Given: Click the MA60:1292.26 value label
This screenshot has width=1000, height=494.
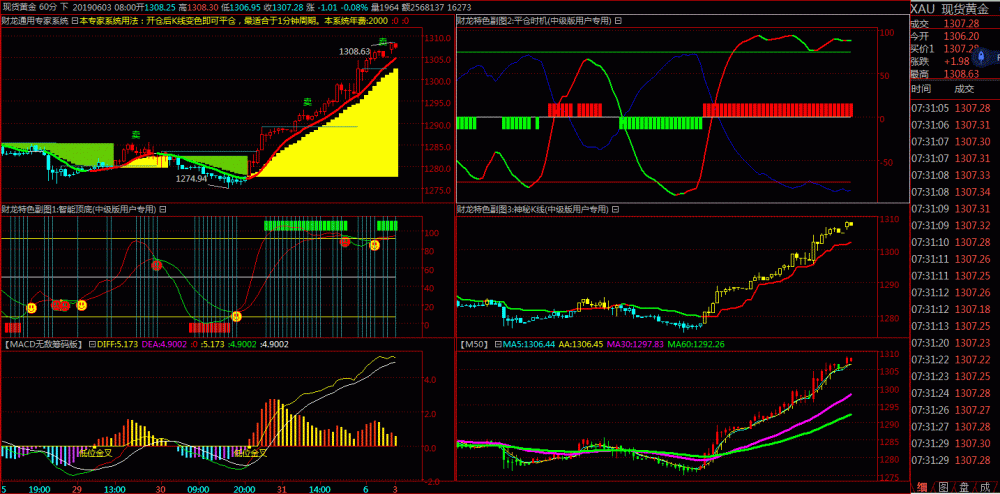Looking at the screenshot, I should point(697,344).
